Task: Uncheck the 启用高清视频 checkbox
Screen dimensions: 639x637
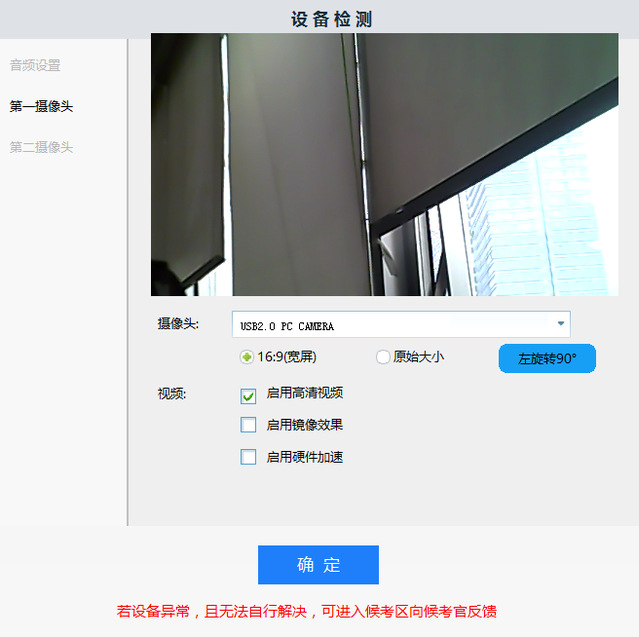Action: pyautogui.click(x=249, y=395)
